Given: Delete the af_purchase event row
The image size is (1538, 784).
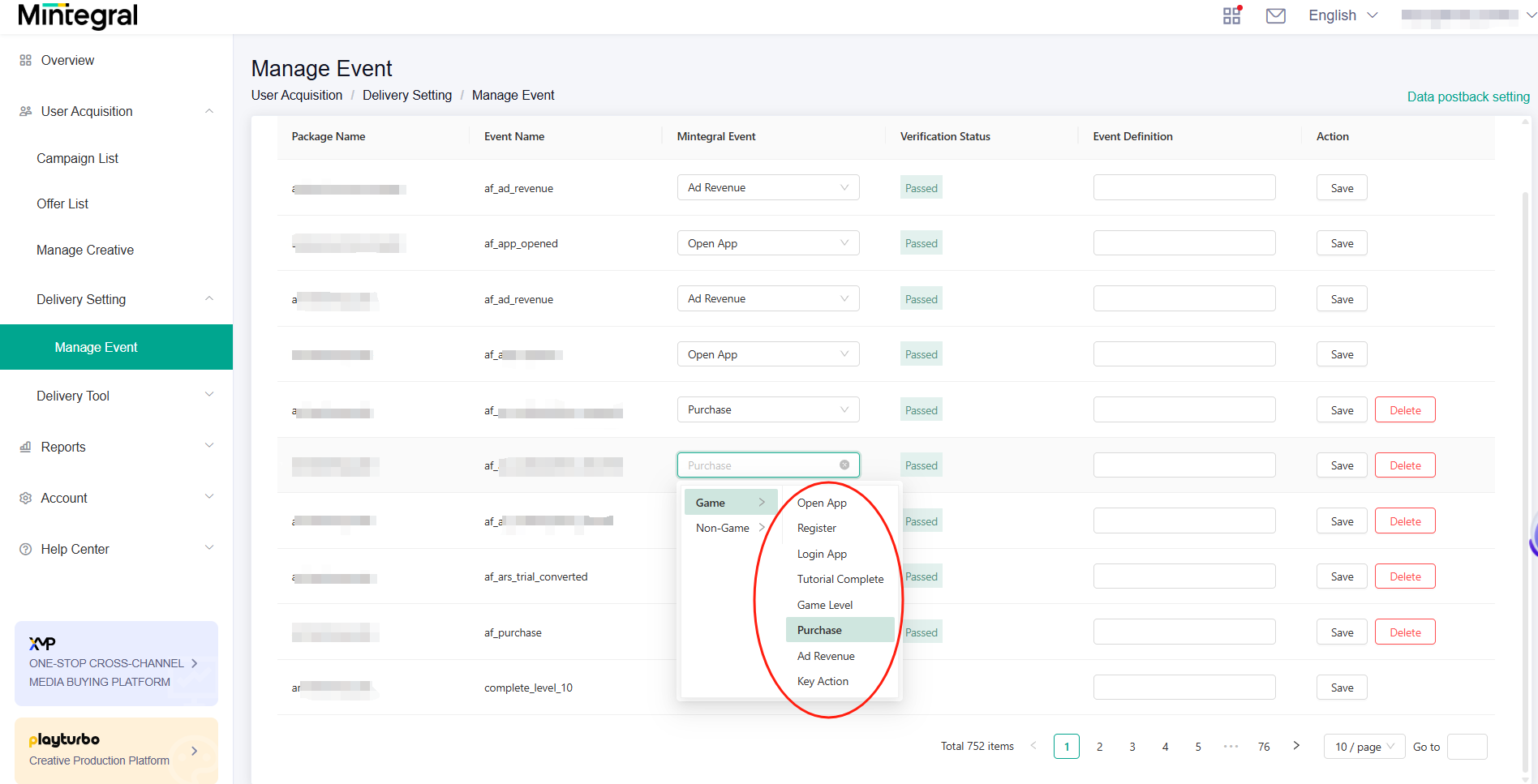Looking at the screenshot, I should point(1404,632).
